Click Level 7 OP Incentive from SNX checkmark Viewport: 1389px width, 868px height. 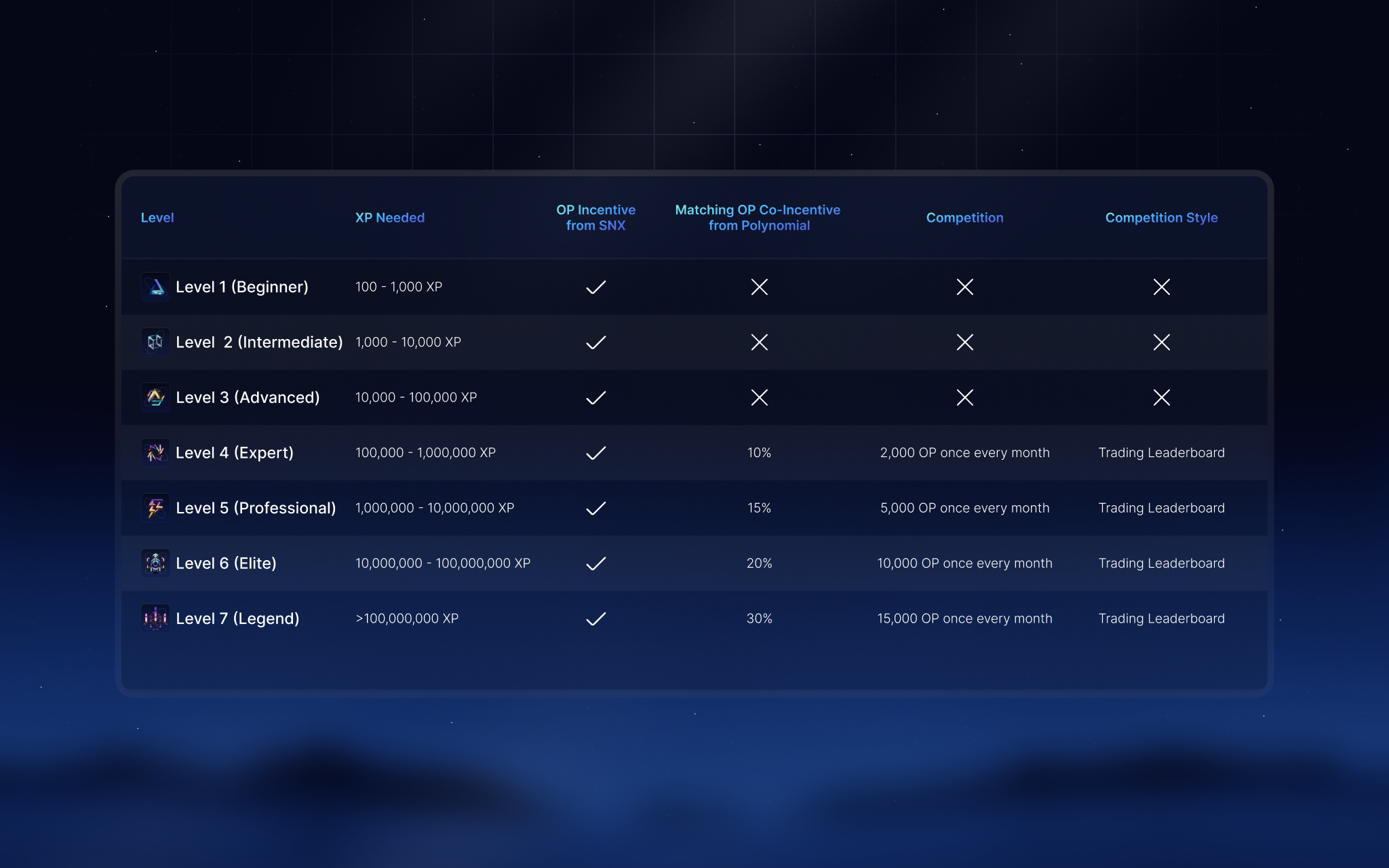(595, 618)
